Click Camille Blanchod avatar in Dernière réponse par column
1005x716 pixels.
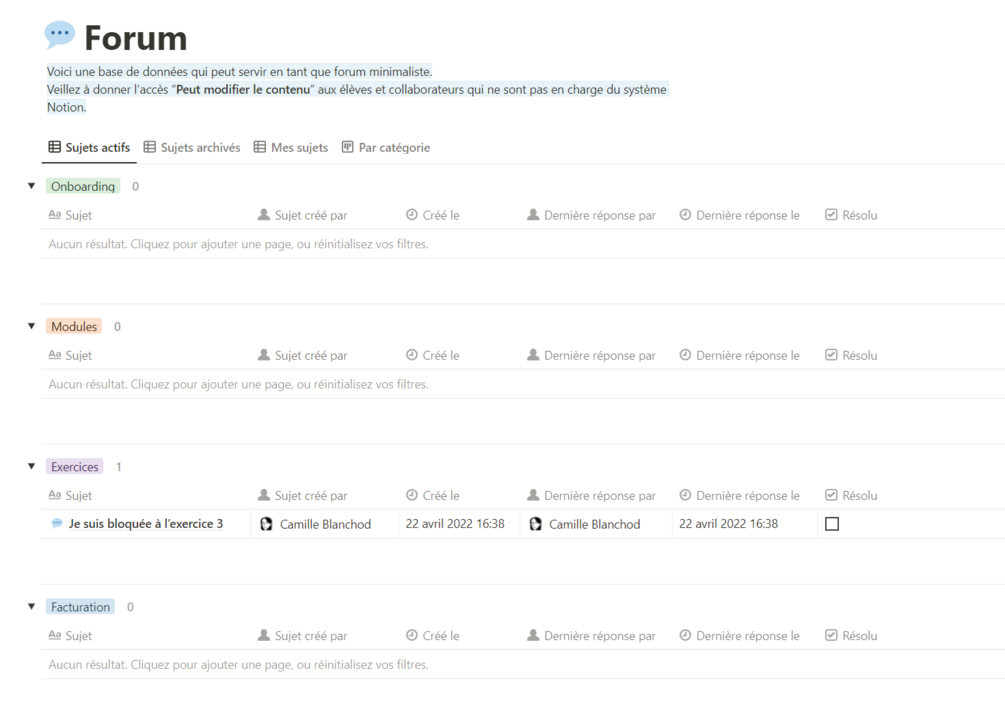tap(535, 524)
